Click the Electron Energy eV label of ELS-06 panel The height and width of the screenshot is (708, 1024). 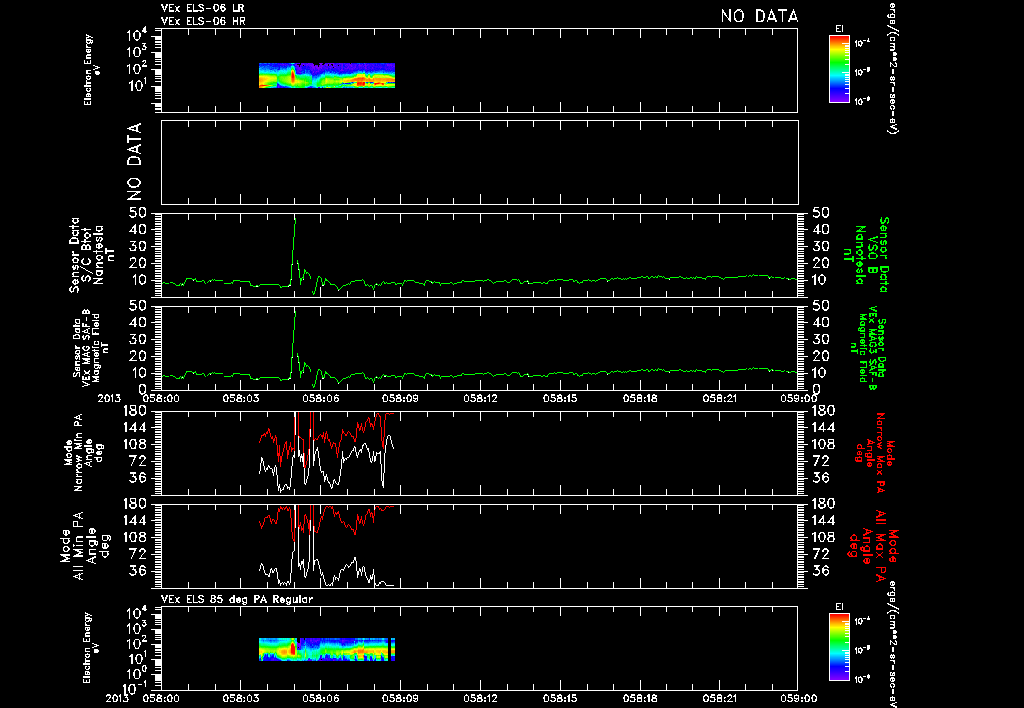(91, 70)
